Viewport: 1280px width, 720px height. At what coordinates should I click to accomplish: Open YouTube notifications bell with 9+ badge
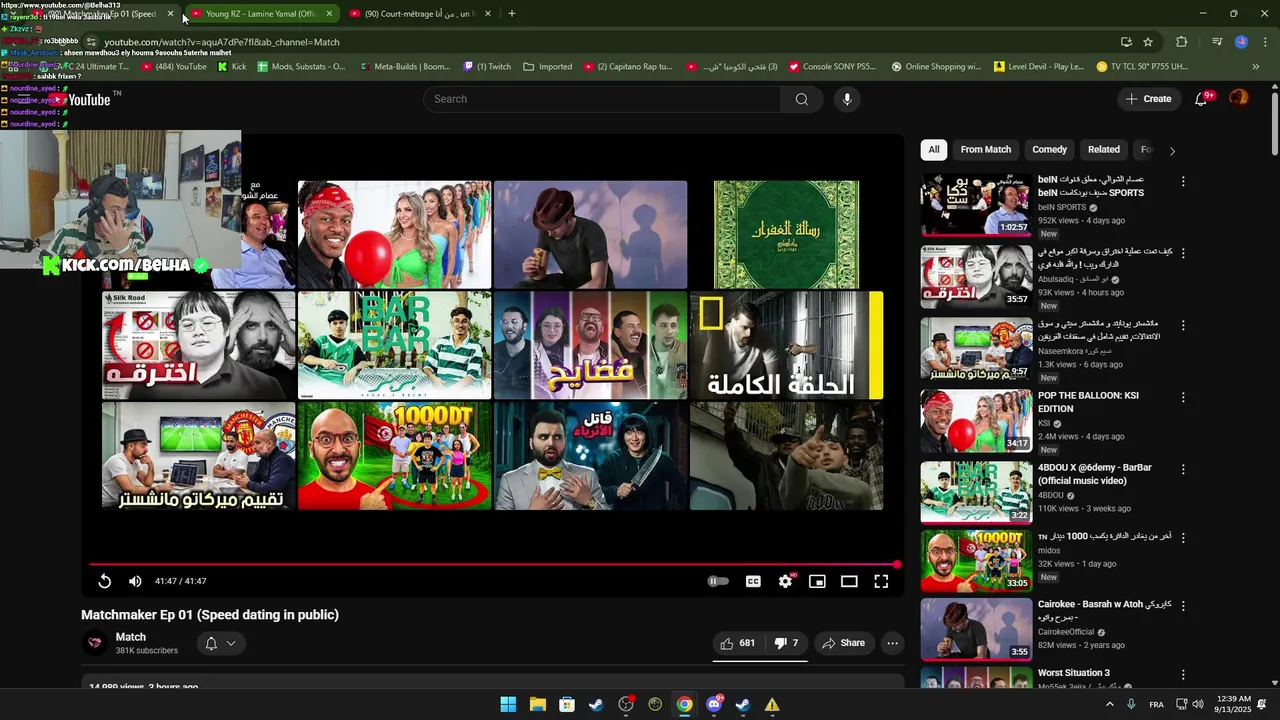click(x=1202, y=99)
